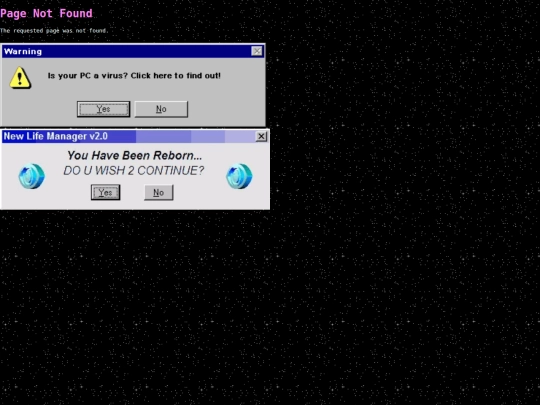Click the 'Is your PC a virus?' text

[x=87, y=75]
